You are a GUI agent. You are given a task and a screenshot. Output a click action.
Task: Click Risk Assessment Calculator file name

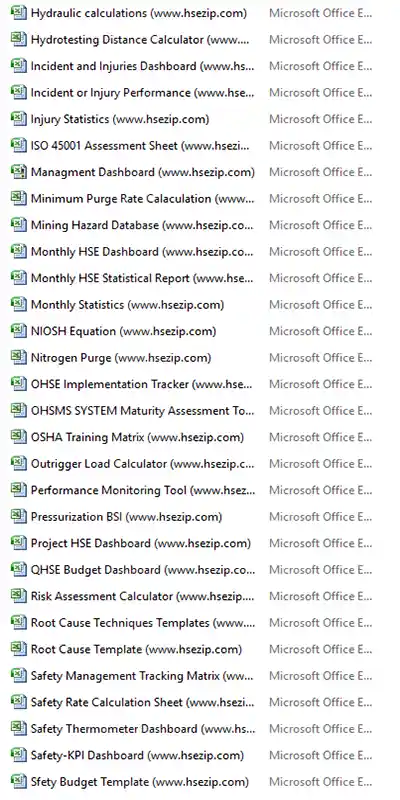coord(142,597)
